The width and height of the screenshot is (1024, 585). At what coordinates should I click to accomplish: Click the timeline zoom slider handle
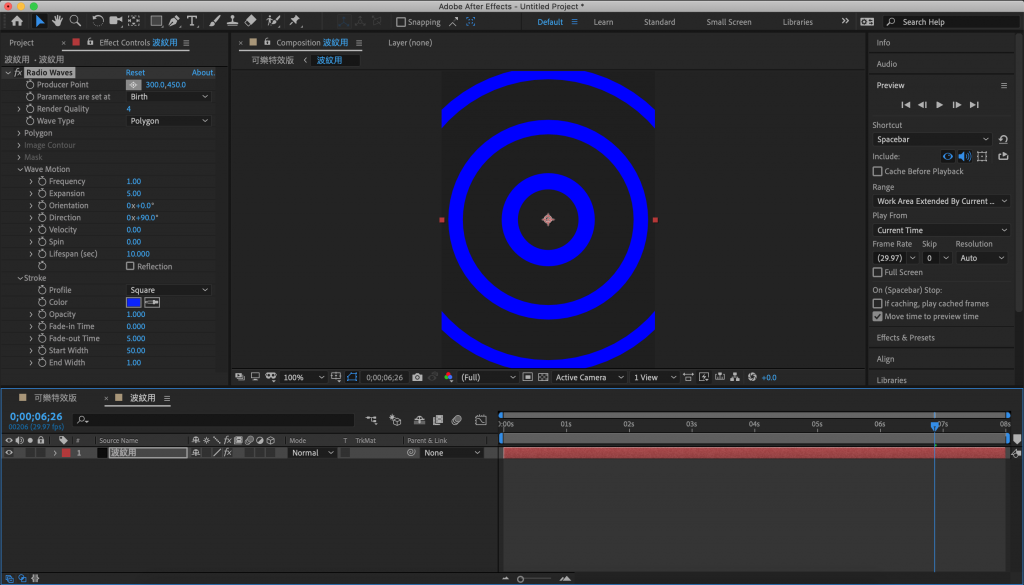click(x=520, y=579)
